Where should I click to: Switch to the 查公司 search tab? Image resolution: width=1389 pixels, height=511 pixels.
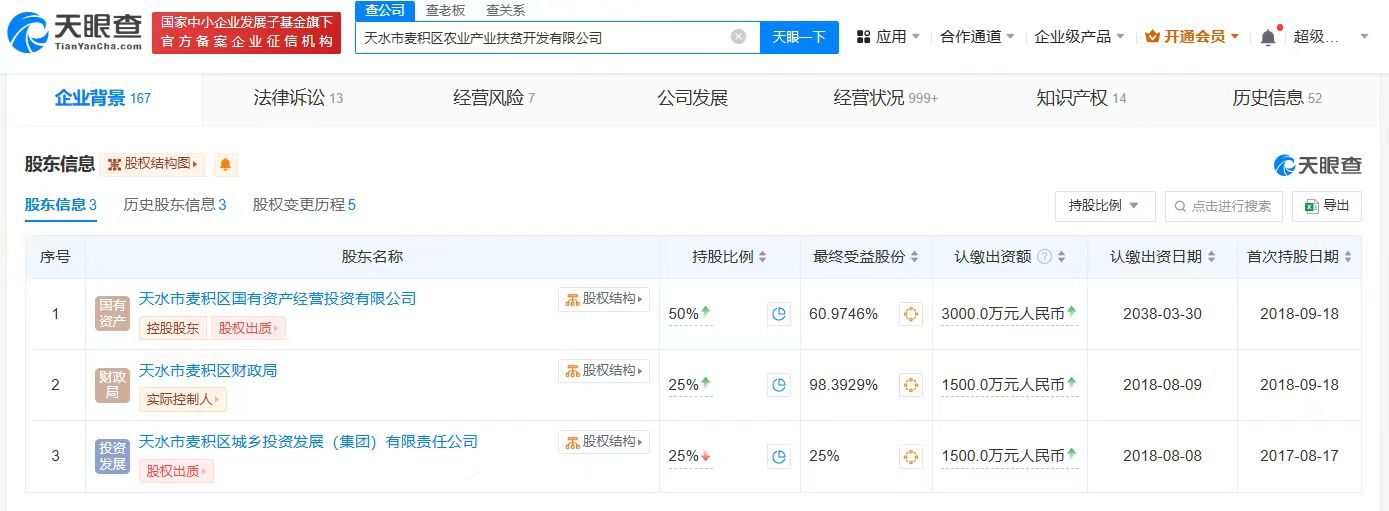pyautogui.click(x=384, y=10)
